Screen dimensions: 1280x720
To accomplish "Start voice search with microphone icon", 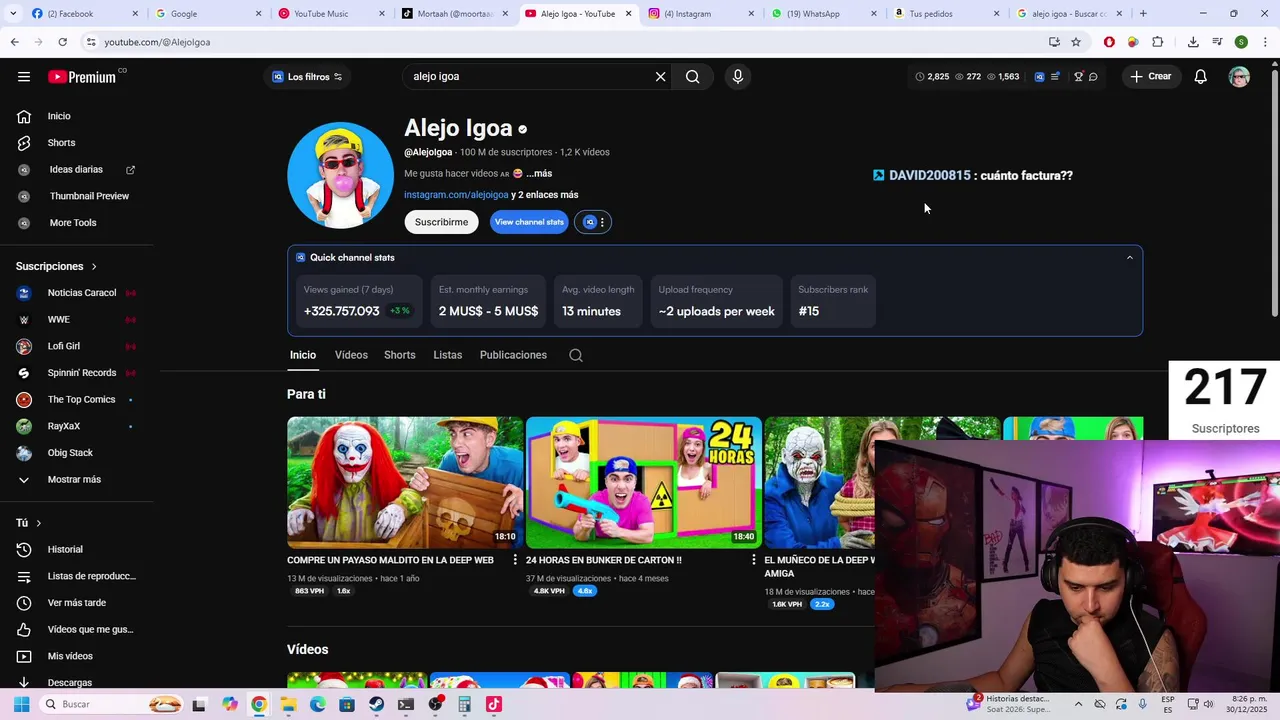I will pos(738,76).
